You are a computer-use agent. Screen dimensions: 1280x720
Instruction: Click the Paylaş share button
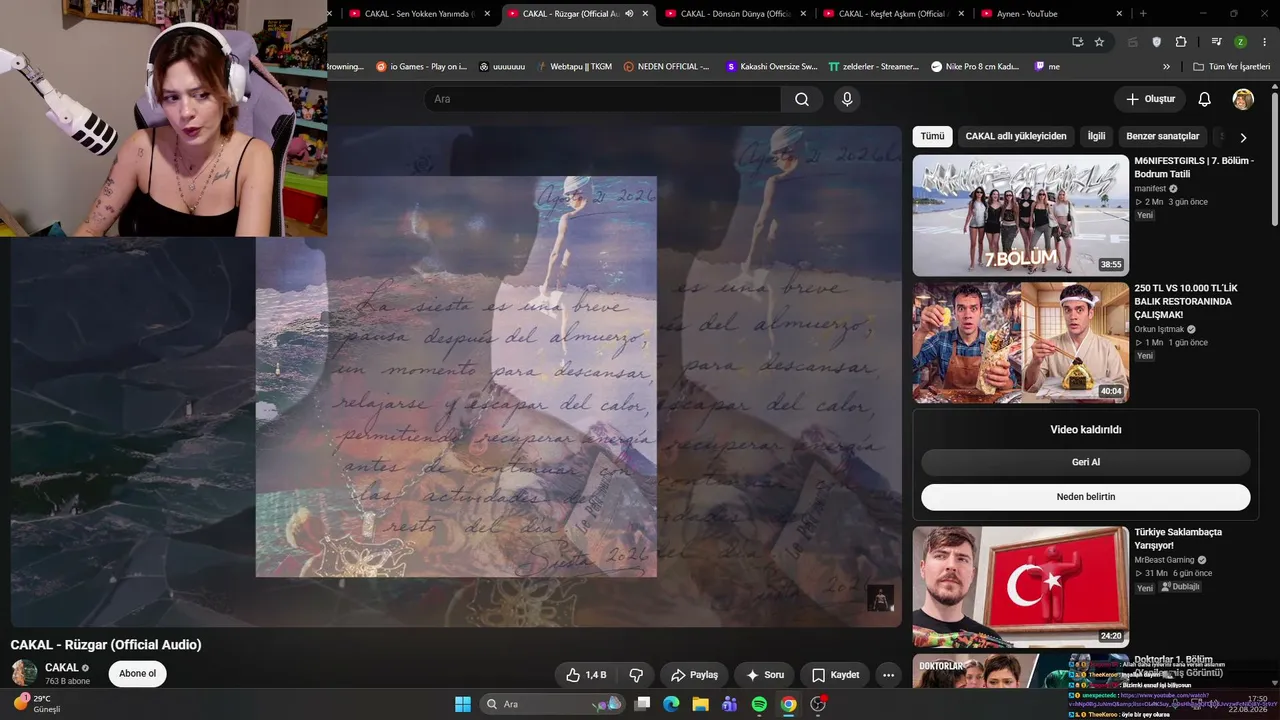pos(694,675)
